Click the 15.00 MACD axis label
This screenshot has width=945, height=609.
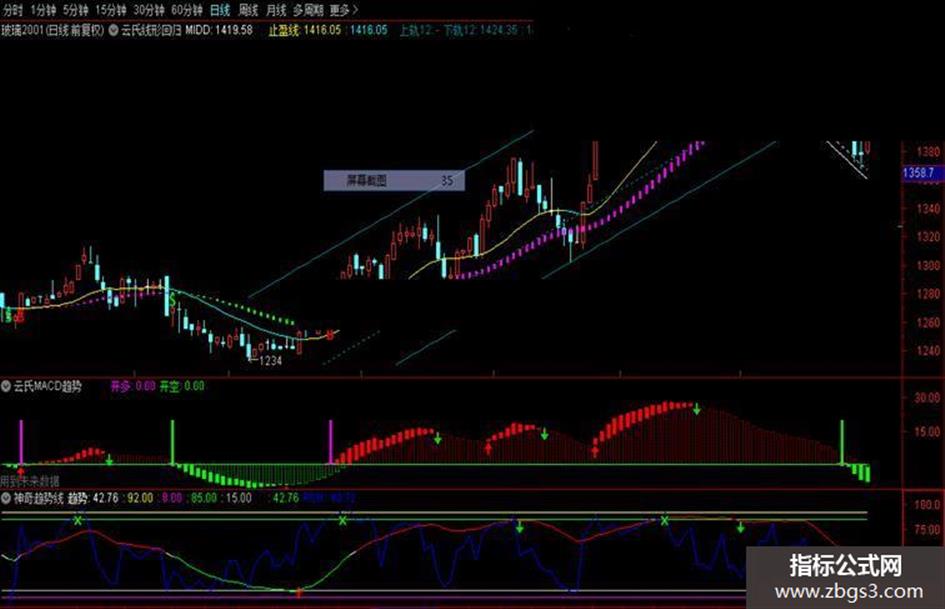point(927,432)
